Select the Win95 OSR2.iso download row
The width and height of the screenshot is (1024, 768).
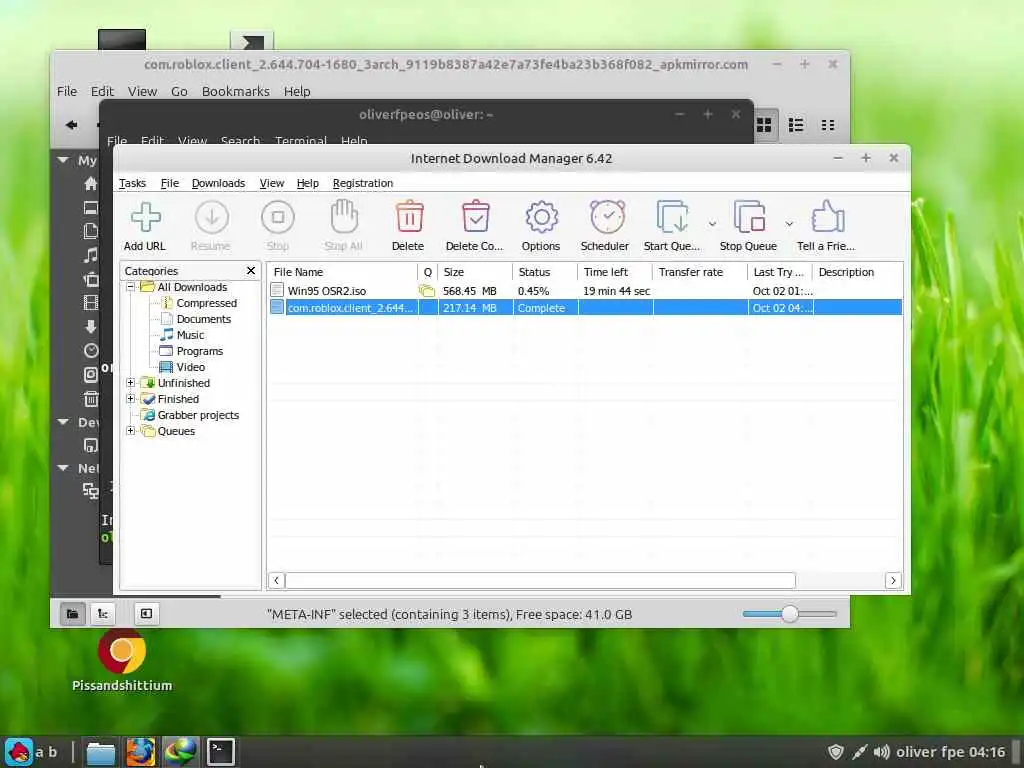pyautogui.click(x=585, y=291)
